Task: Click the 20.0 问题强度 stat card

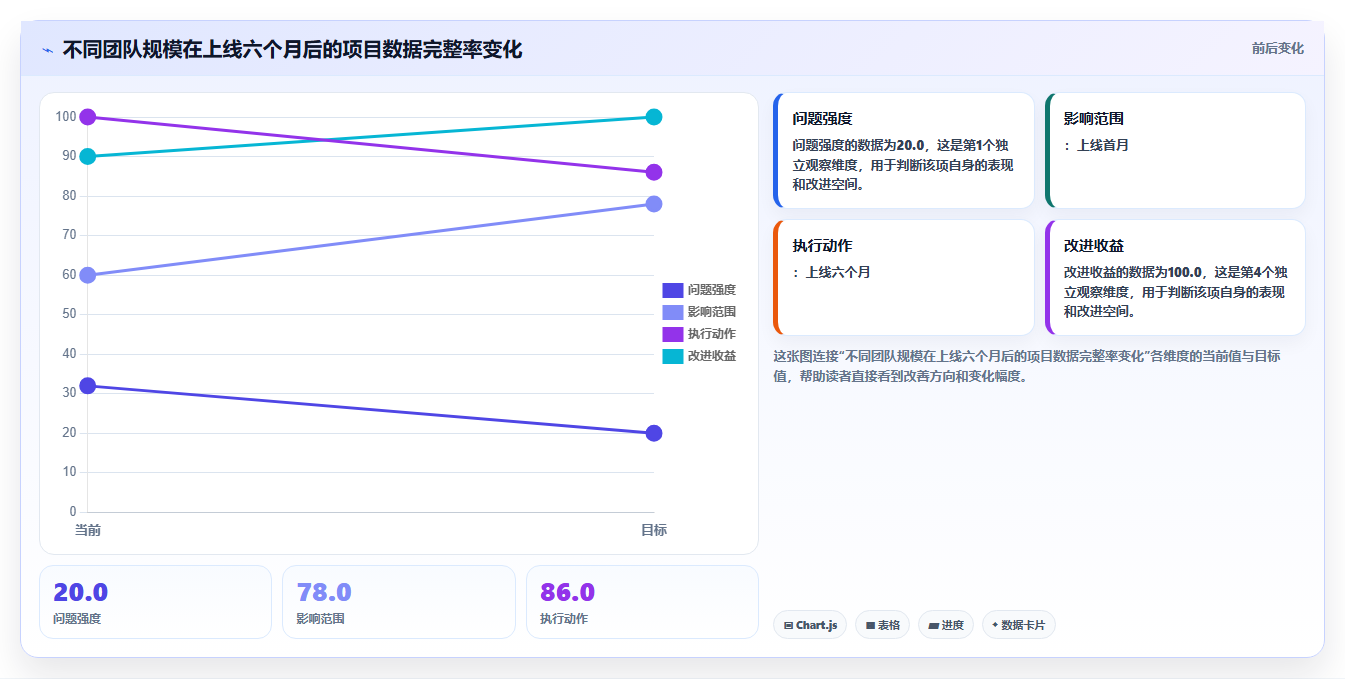Action: click(155, 602)
